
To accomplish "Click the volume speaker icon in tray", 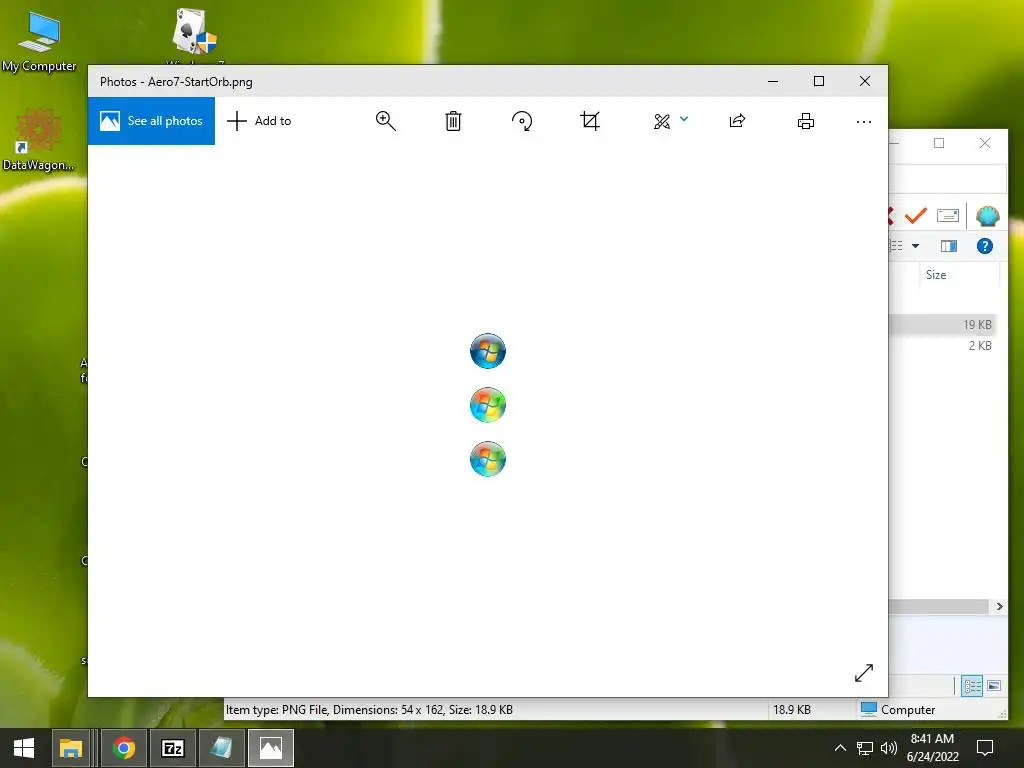I will click(888, 748).
